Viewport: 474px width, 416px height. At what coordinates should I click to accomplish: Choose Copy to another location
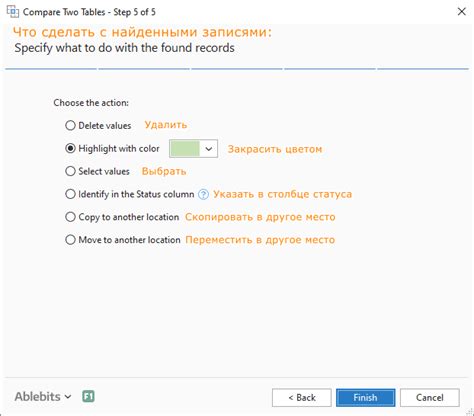coord(70,217)
